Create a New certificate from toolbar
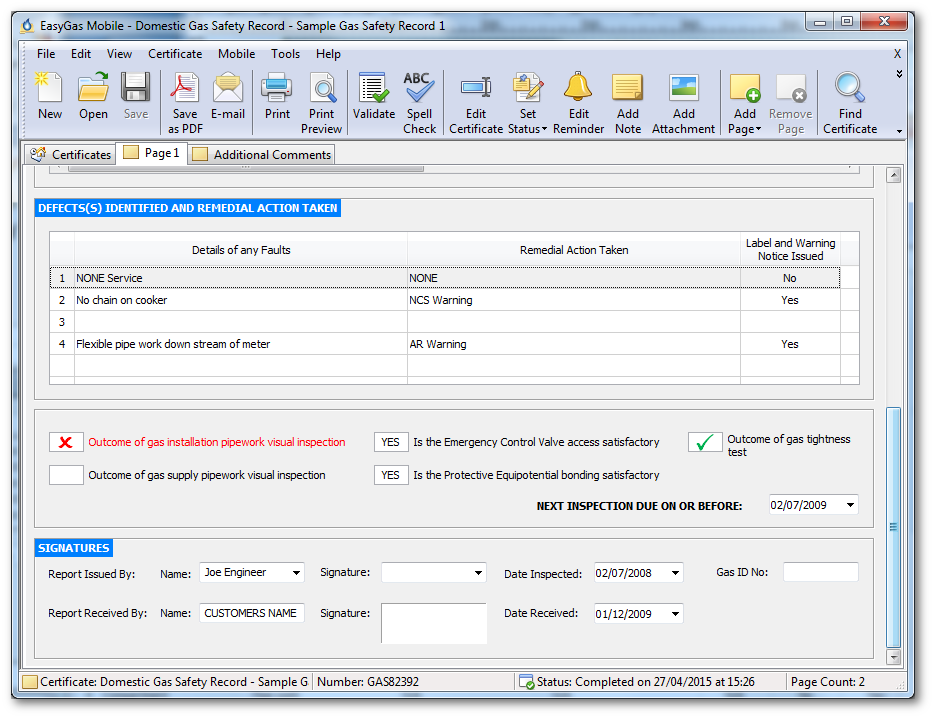Viewport: 934px width, 718px height. (50, 95)
